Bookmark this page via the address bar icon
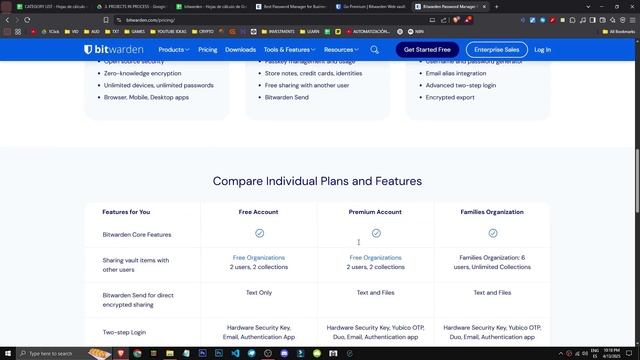640x360 pixels. point(106,20)
